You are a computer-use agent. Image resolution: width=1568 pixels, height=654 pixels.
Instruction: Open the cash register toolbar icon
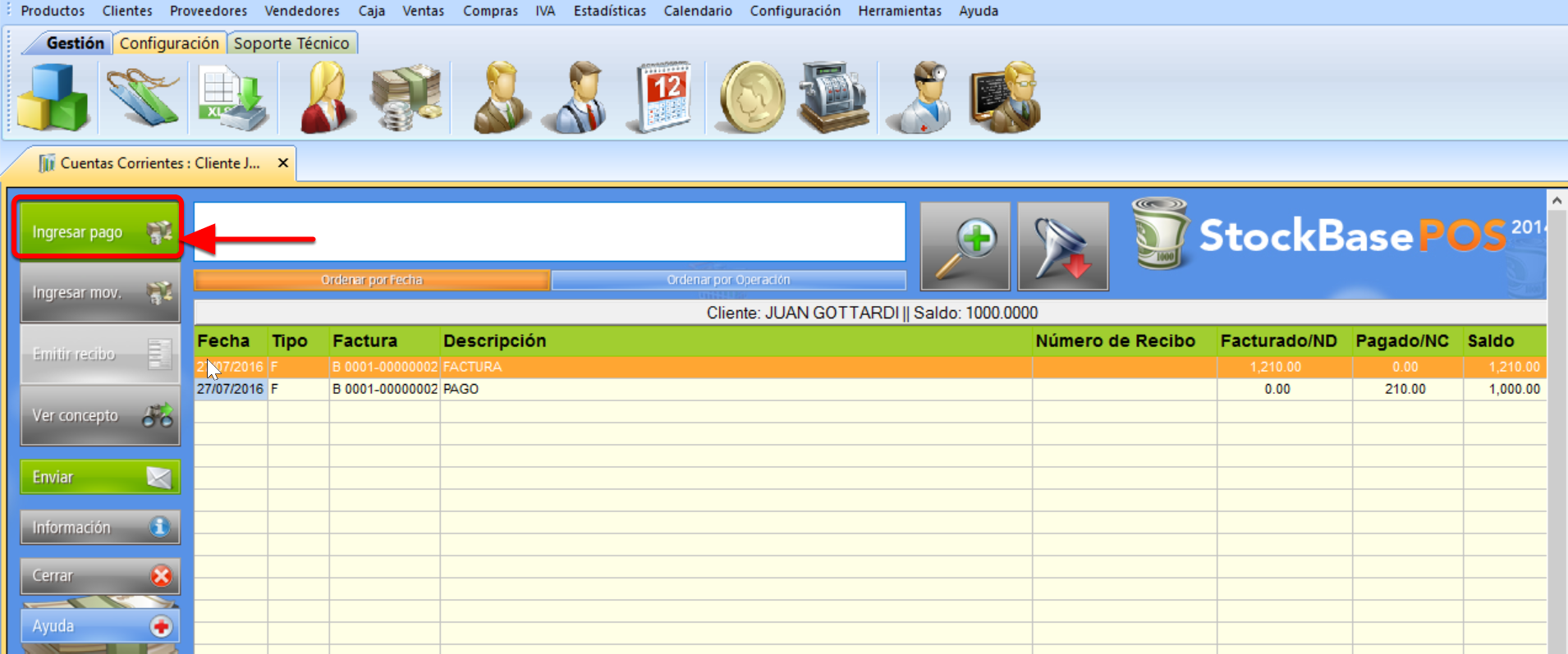click(x=833, y=97)
